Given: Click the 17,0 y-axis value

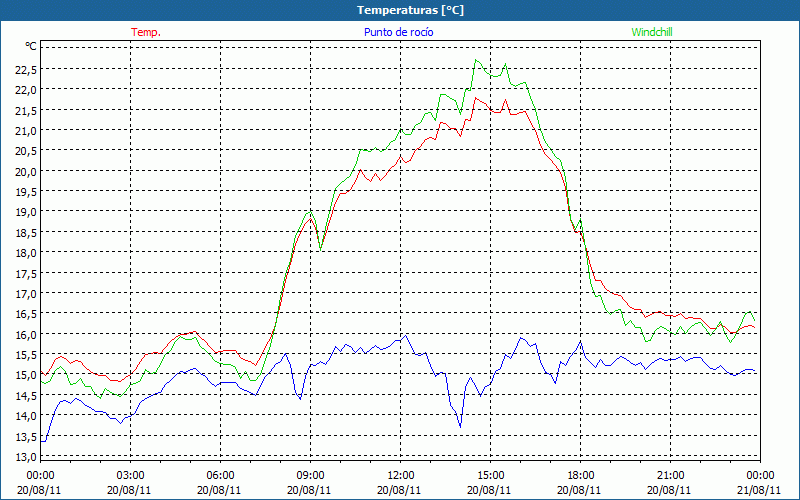Looking at the screenshot, I should coord(26,293).
